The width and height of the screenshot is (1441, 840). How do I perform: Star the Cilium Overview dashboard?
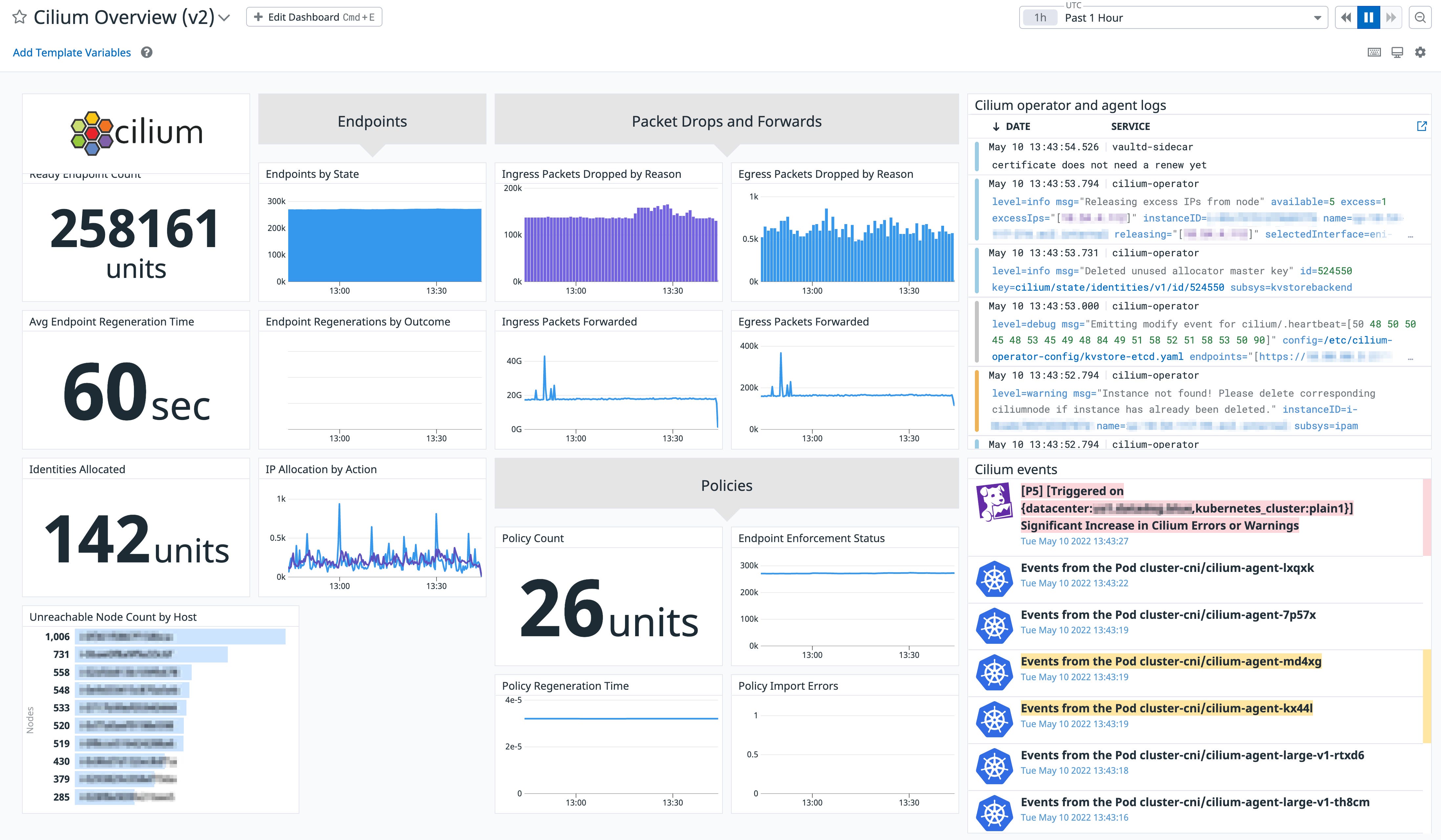19,17
